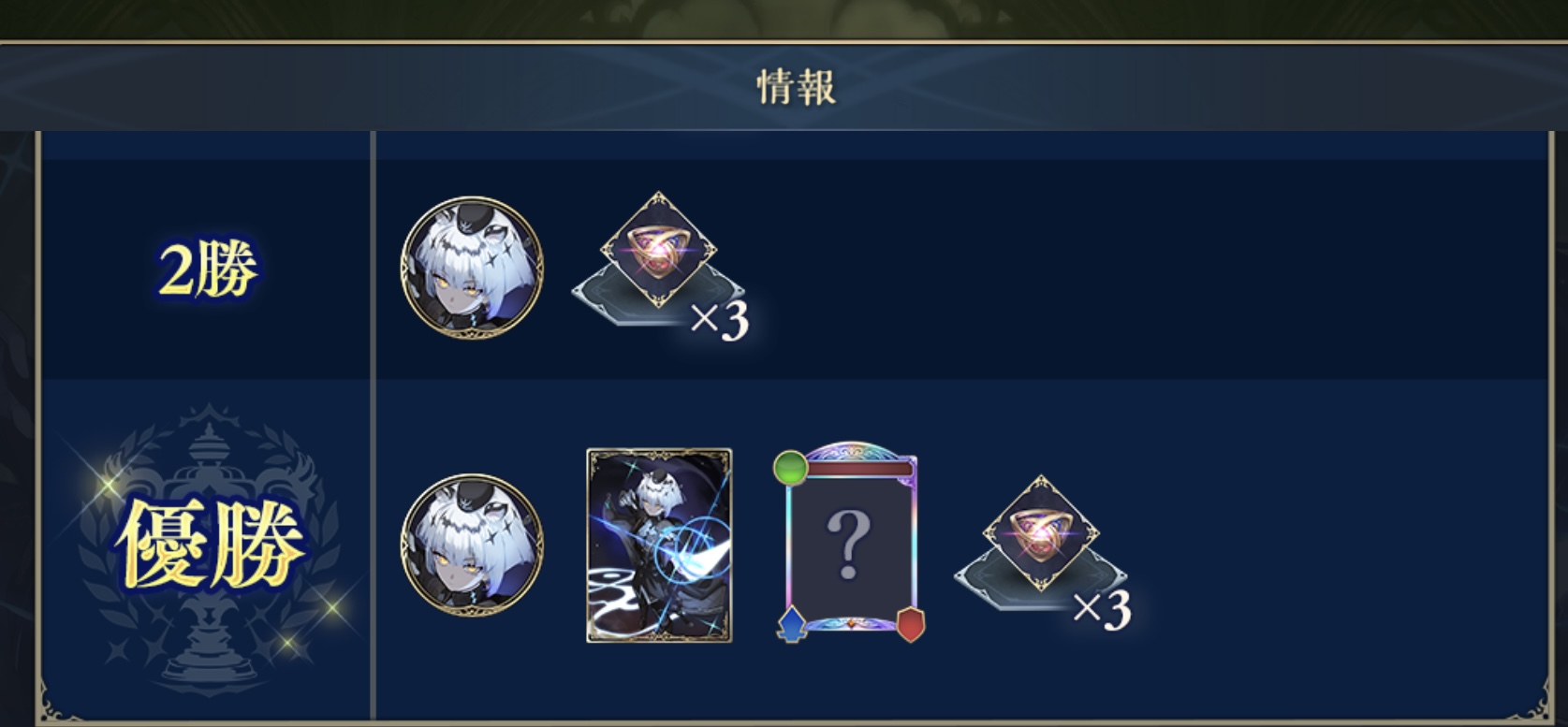This screenshot has height=727, width=1568.
Task: Tap the character emblem in the 2勝 row
Action: 472,268
